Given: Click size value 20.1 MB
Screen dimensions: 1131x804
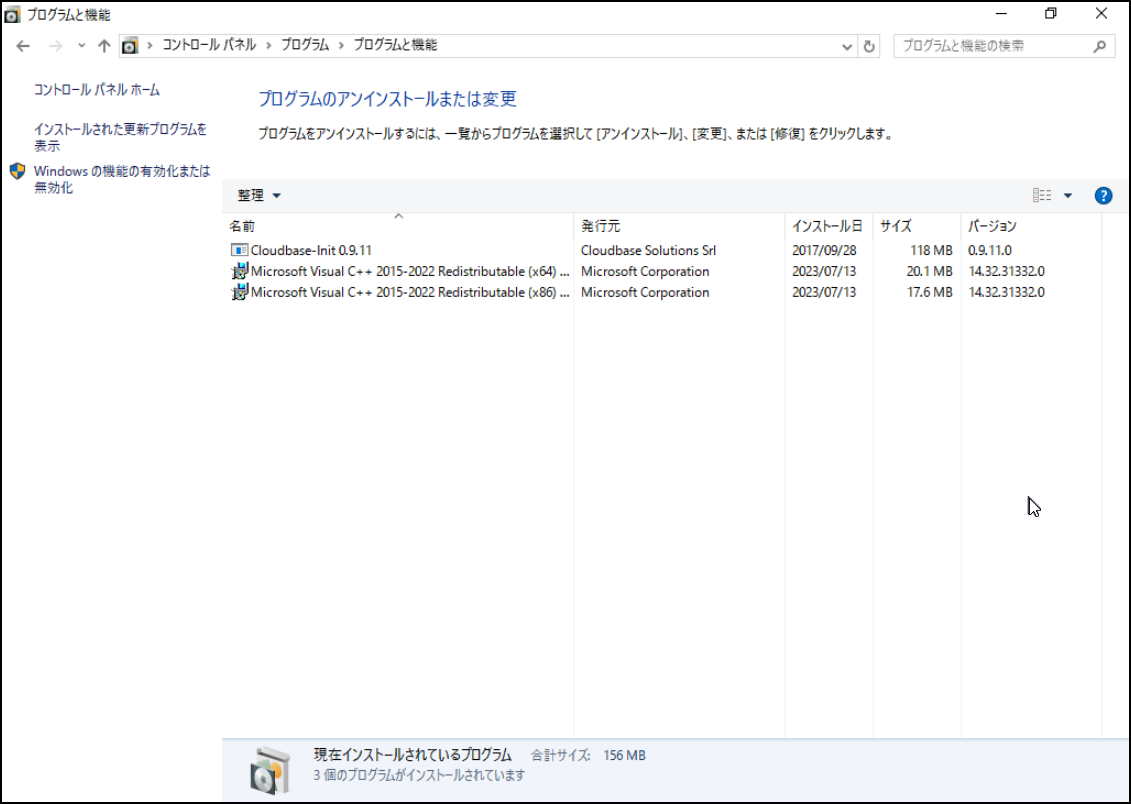Looking at the screenshot, I should coord(929,271).
